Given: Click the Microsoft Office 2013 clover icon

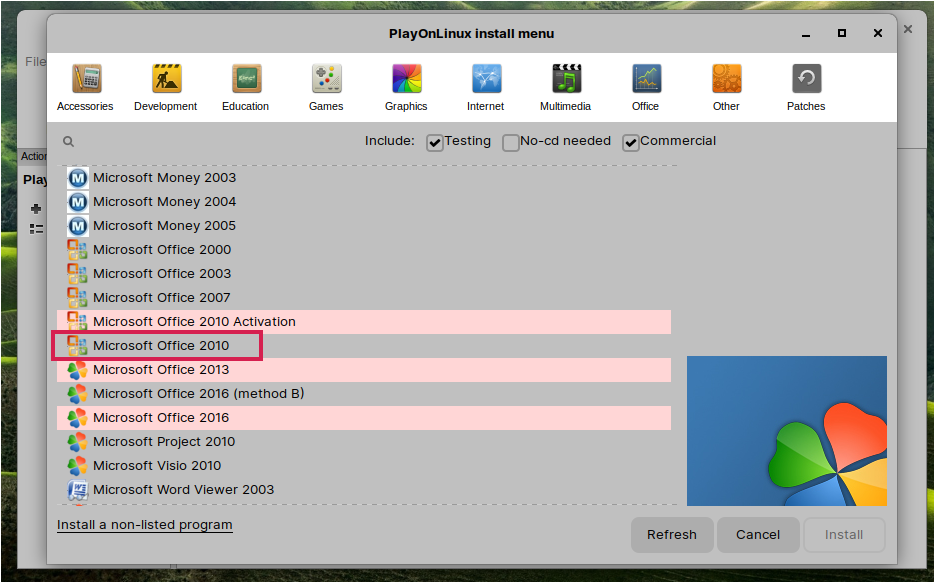Looking at the screenshot, I should pos(77,370).
